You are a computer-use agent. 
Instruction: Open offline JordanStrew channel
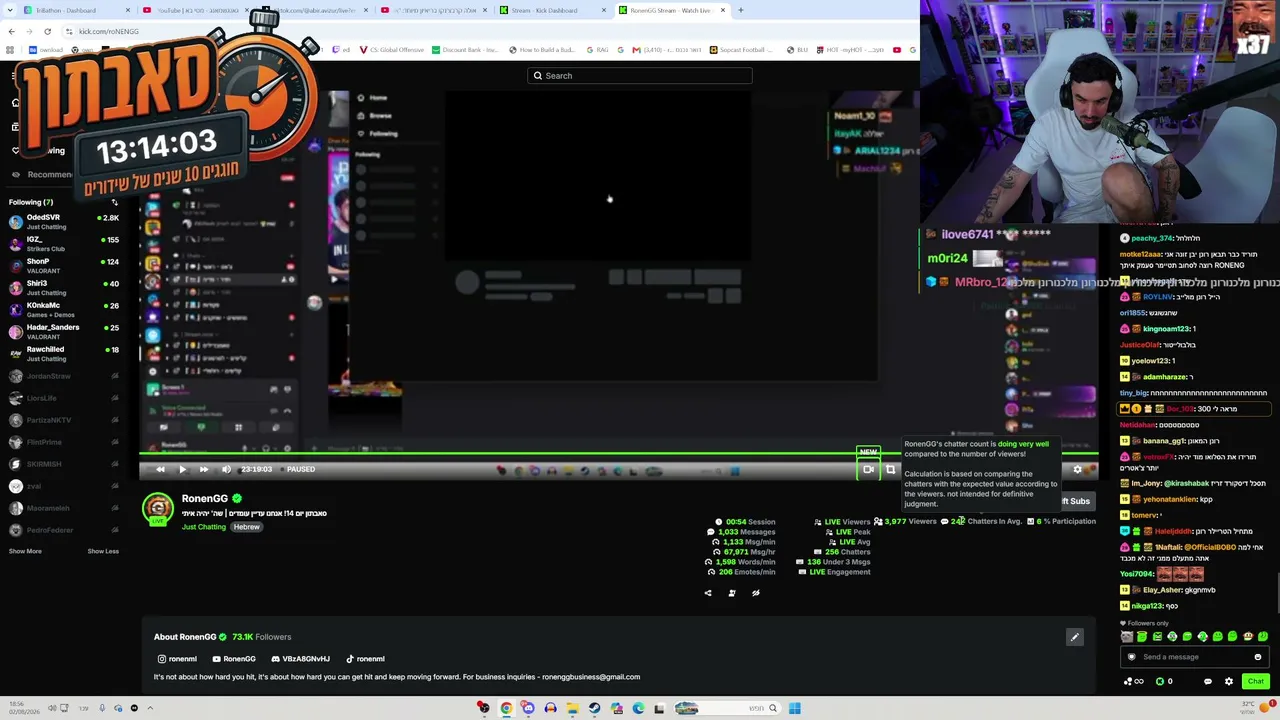[x=64, y=376]
